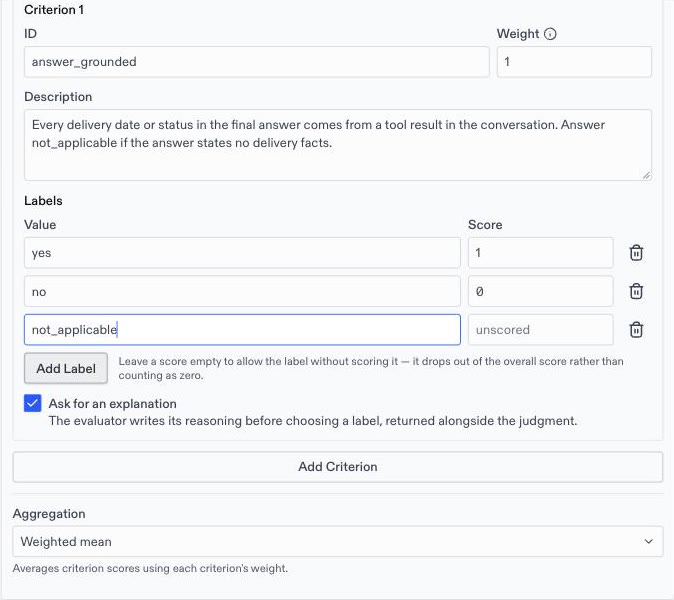Click 'Averages criterion scores' help text
Image resolution: width=674 pixels, height=600 pixels.
click(150, 568)
